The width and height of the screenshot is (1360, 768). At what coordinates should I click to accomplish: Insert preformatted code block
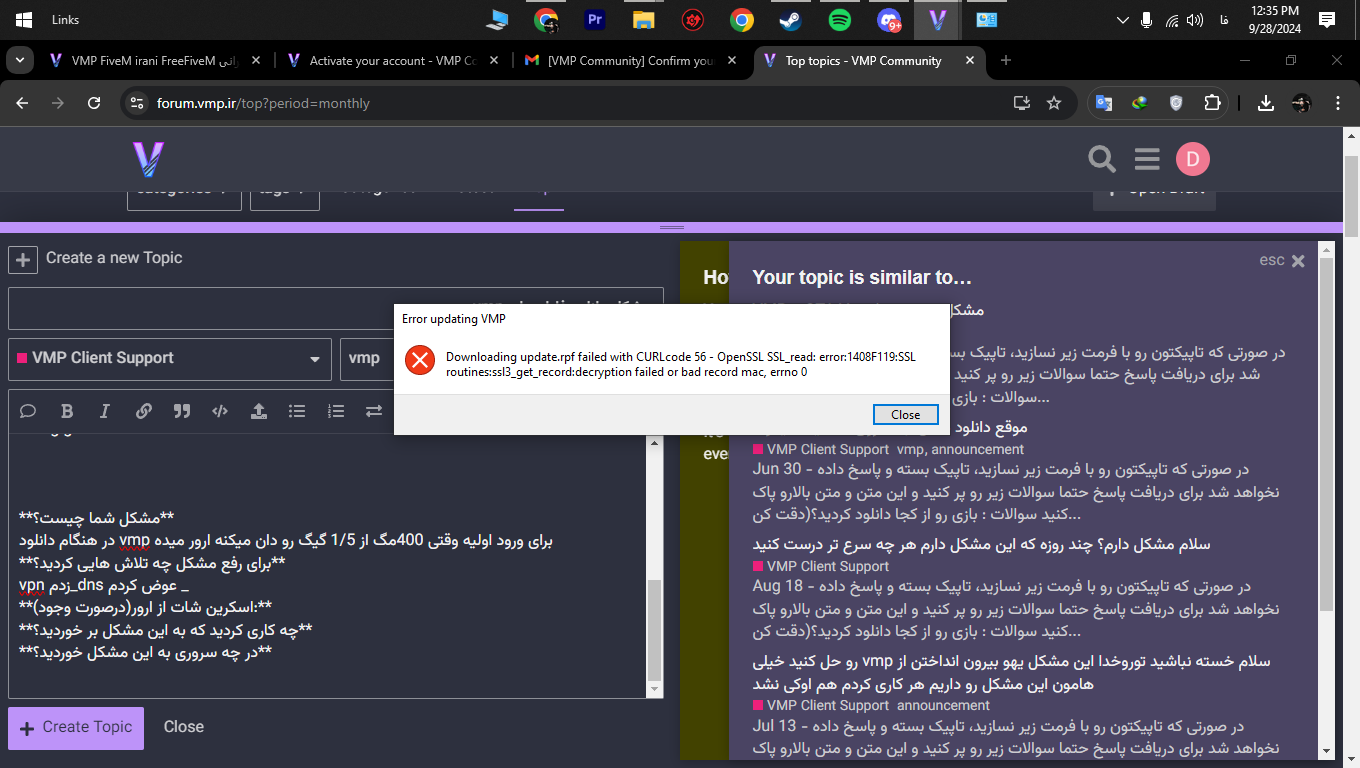pos(220,411)
